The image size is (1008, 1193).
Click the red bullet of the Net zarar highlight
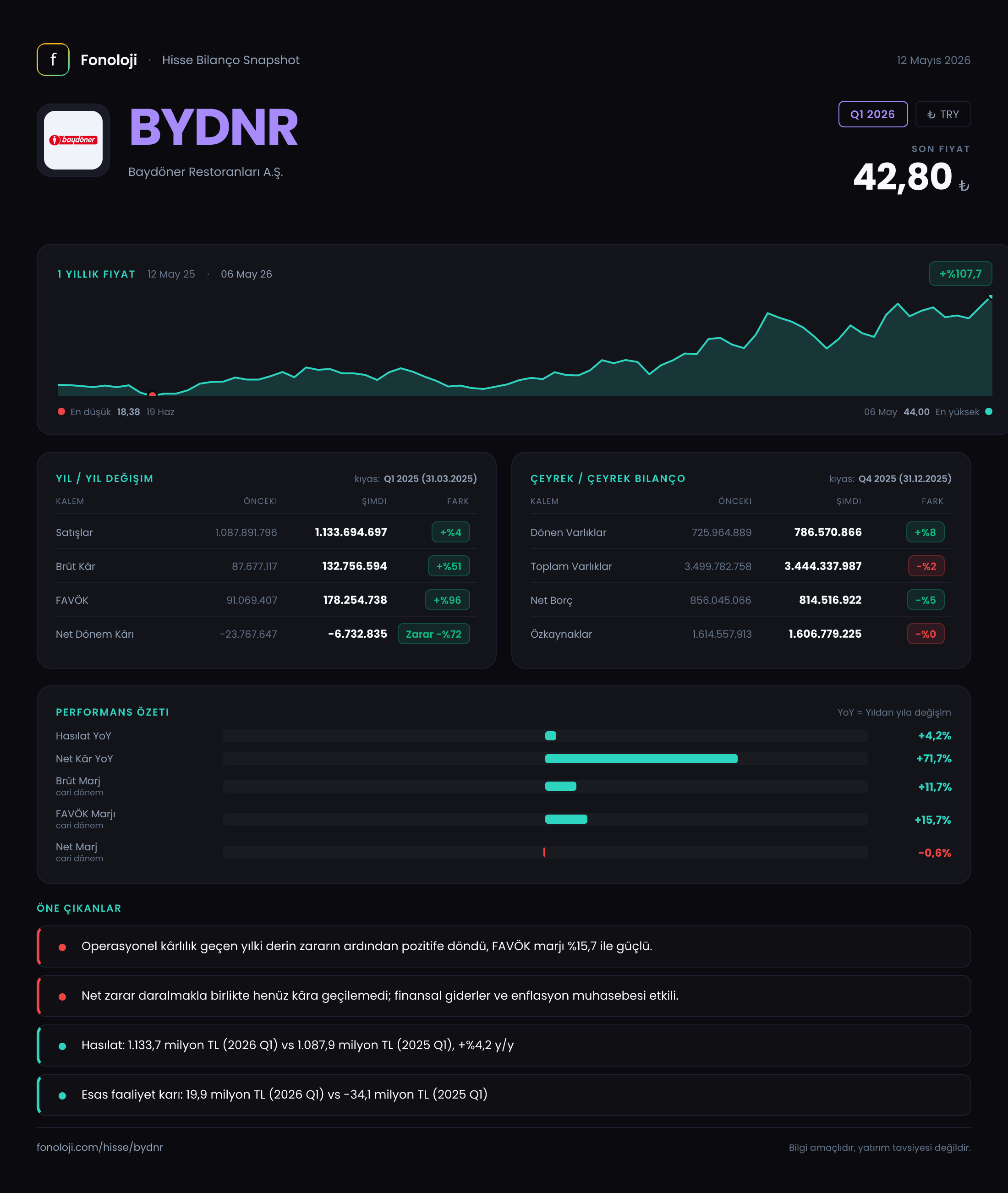(62, 996)
